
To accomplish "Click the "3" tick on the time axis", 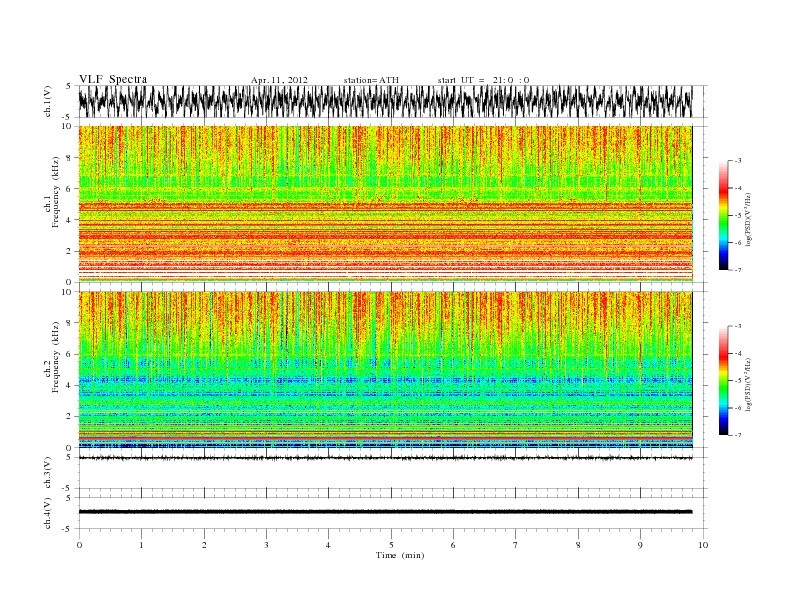I will (x=266, y=545).
